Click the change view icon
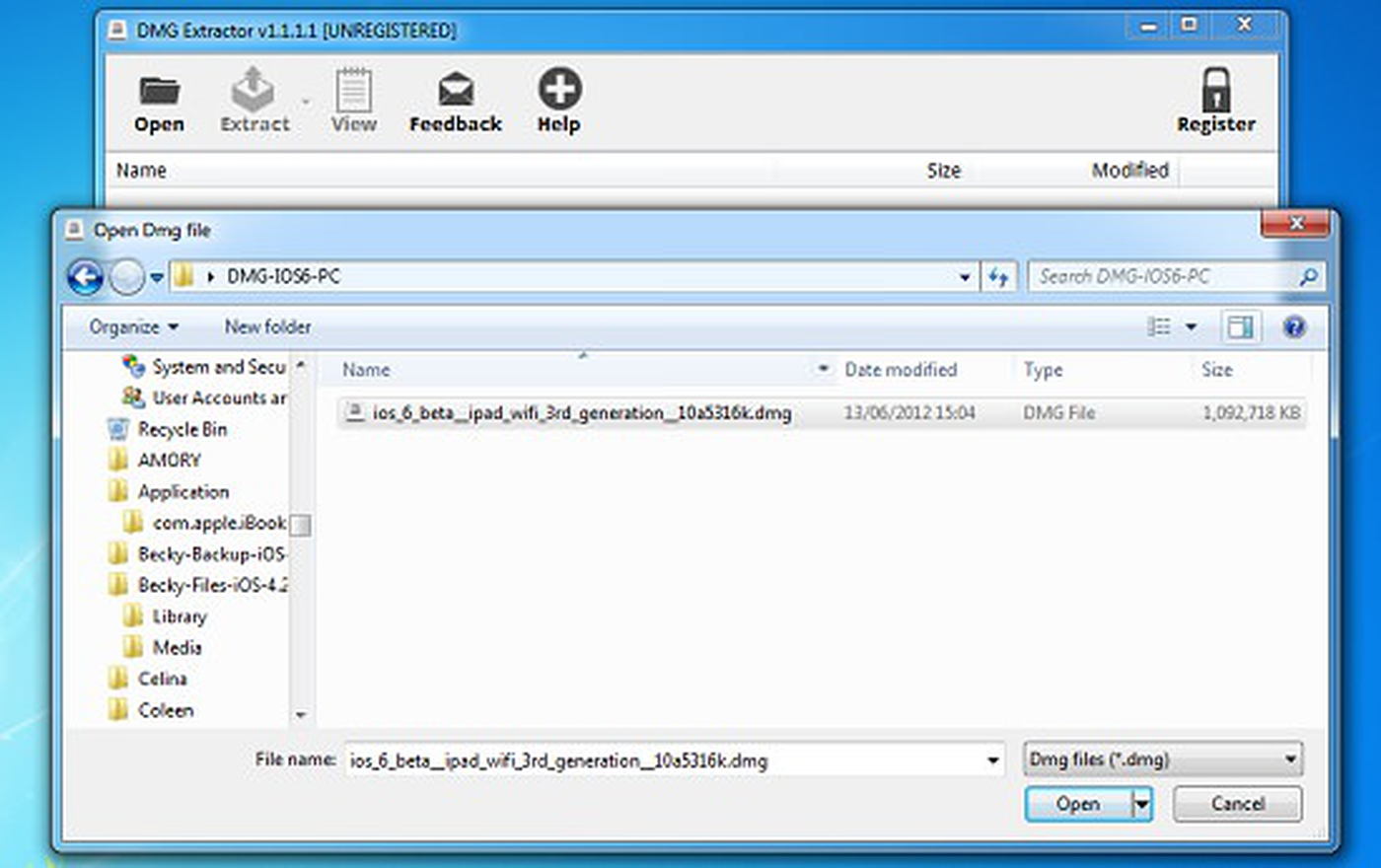This screenshot has height=868, width=1381. [x=1159, y=326]
